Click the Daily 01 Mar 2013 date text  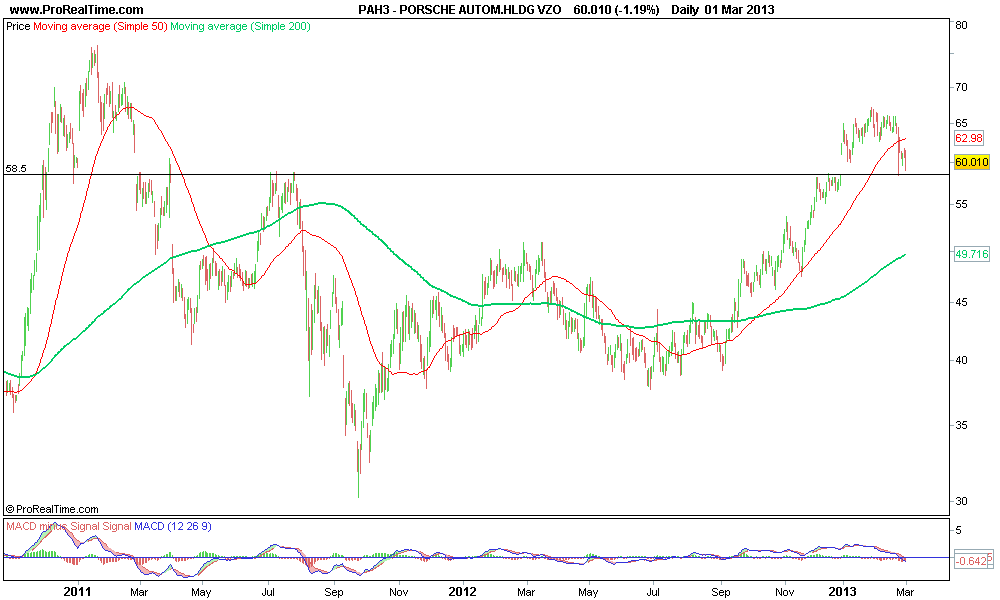(x=723, y=10)
